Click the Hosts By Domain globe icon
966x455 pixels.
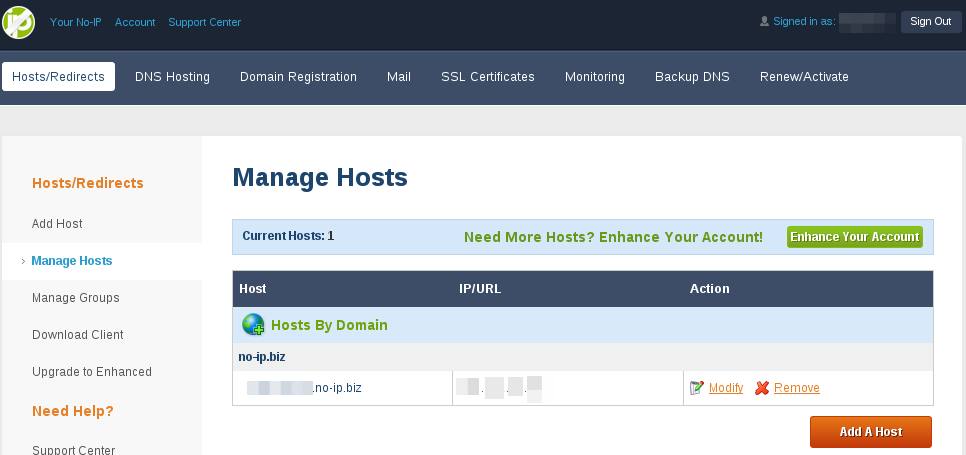click(253, 324)
